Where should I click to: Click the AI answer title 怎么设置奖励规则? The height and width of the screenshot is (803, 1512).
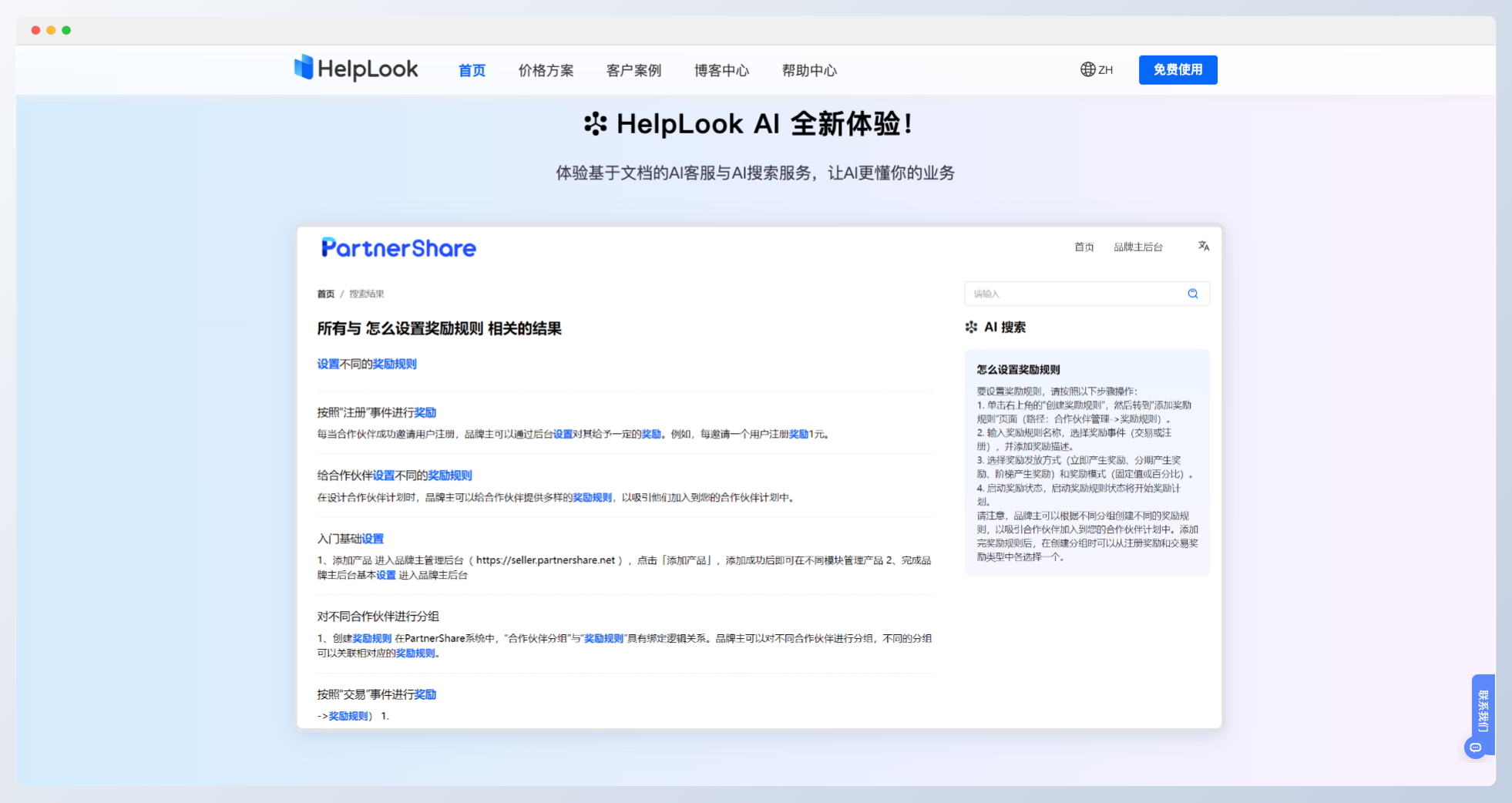tap(1018, 369)
